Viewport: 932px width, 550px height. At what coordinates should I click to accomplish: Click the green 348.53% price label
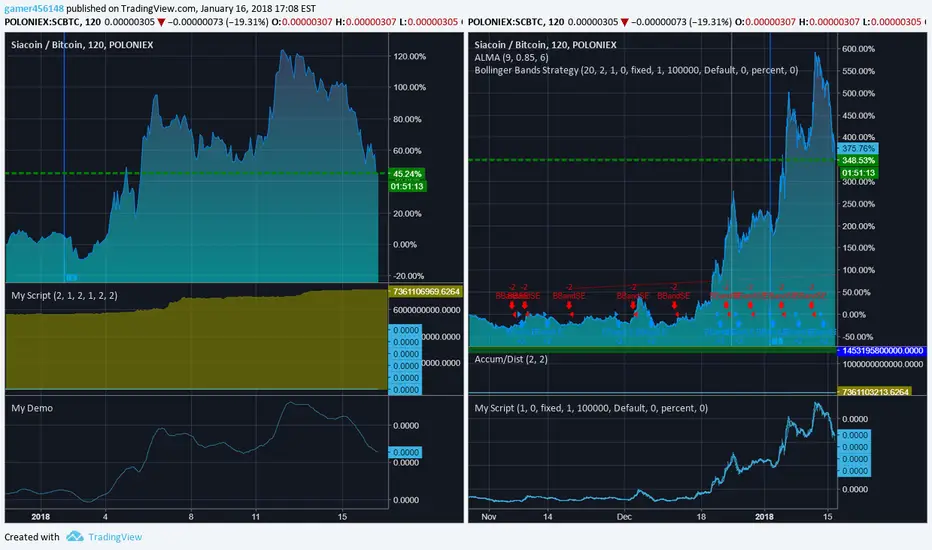pyautogui.click(x=858, y=161)
